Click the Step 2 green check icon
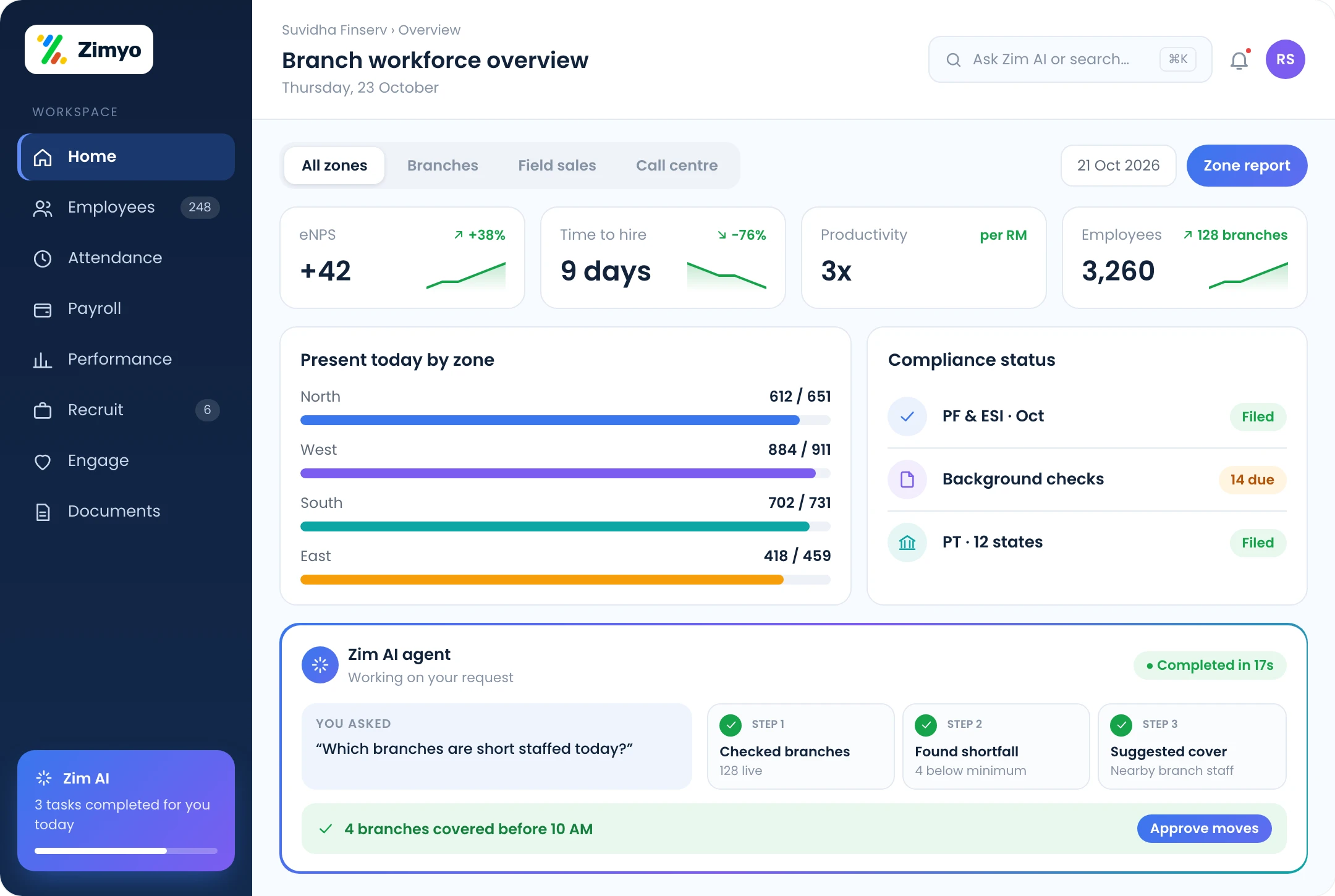 [926, 725]
